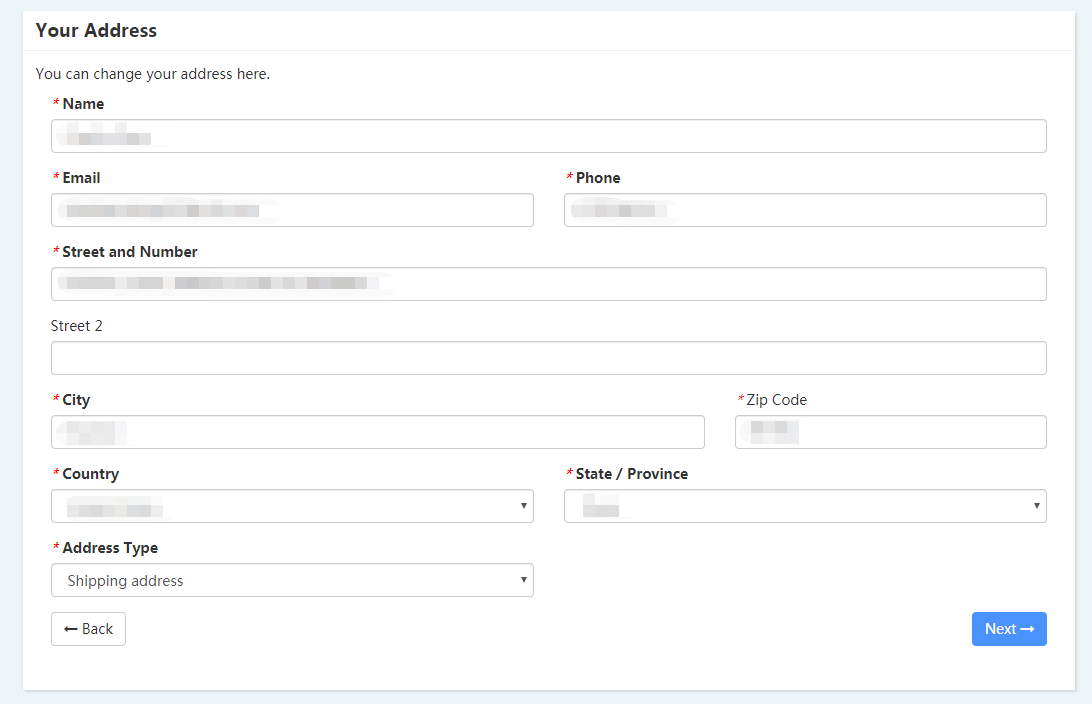Screen dimensions: 1092x704
Task: Click the Street and Number input box
Action: tap(548, 284)
